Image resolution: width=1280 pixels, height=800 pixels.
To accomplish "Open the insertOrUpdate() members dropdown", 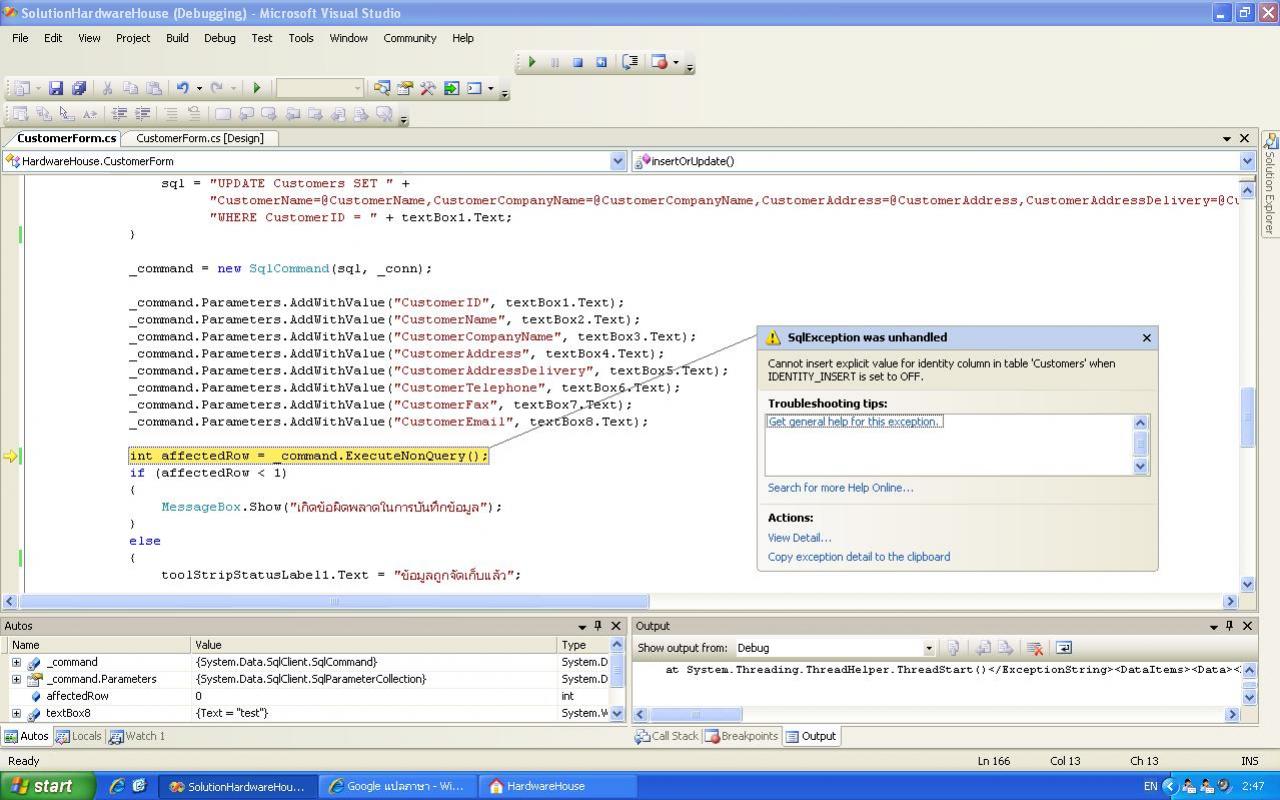I will coord(1247,161).
